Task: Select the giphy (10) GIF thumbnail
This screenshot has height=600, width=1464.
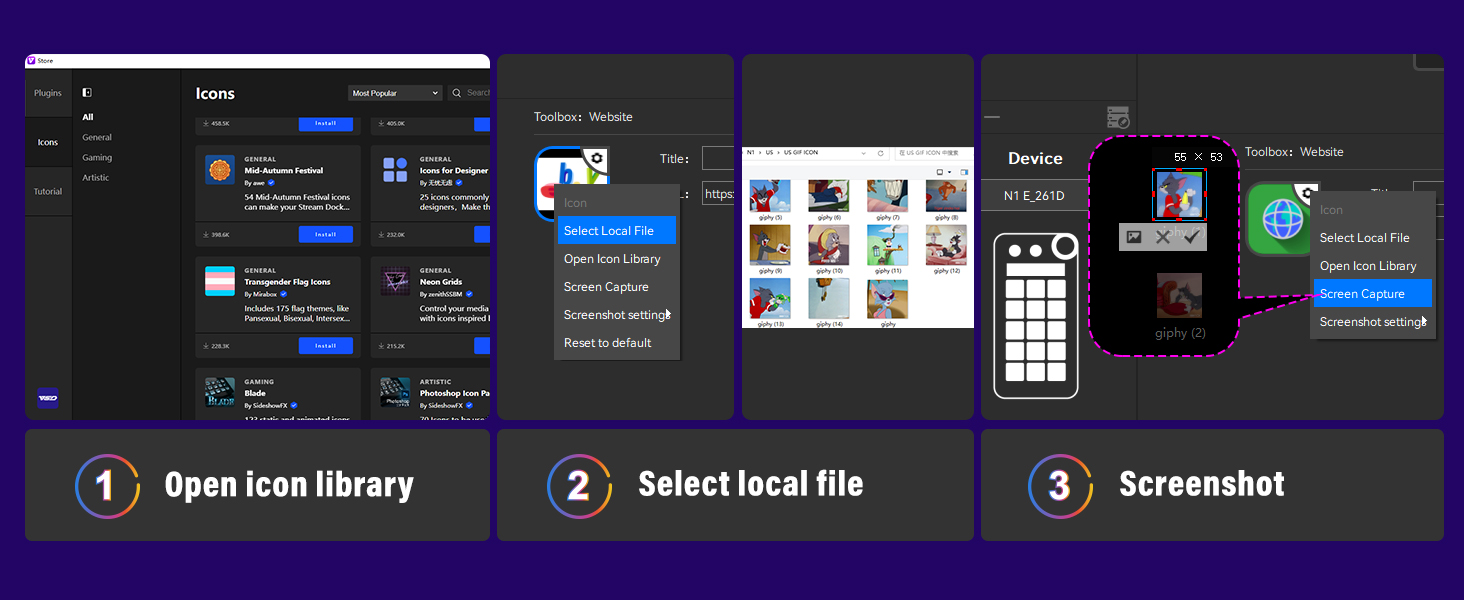Action: click(829, 246)
